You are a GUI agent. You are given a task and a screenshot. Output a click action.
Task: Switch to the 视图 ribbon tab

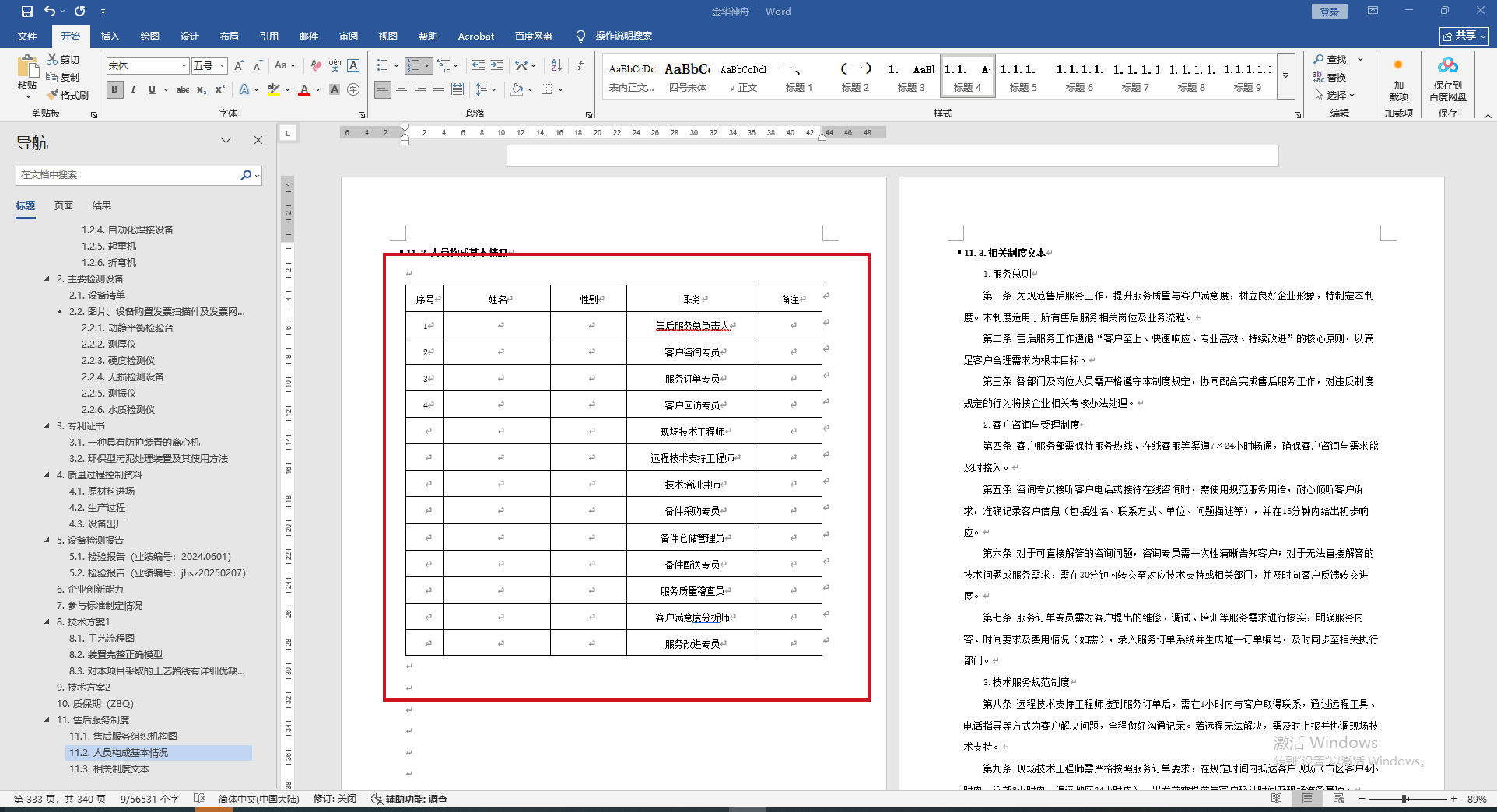click(x=388, y=36)
